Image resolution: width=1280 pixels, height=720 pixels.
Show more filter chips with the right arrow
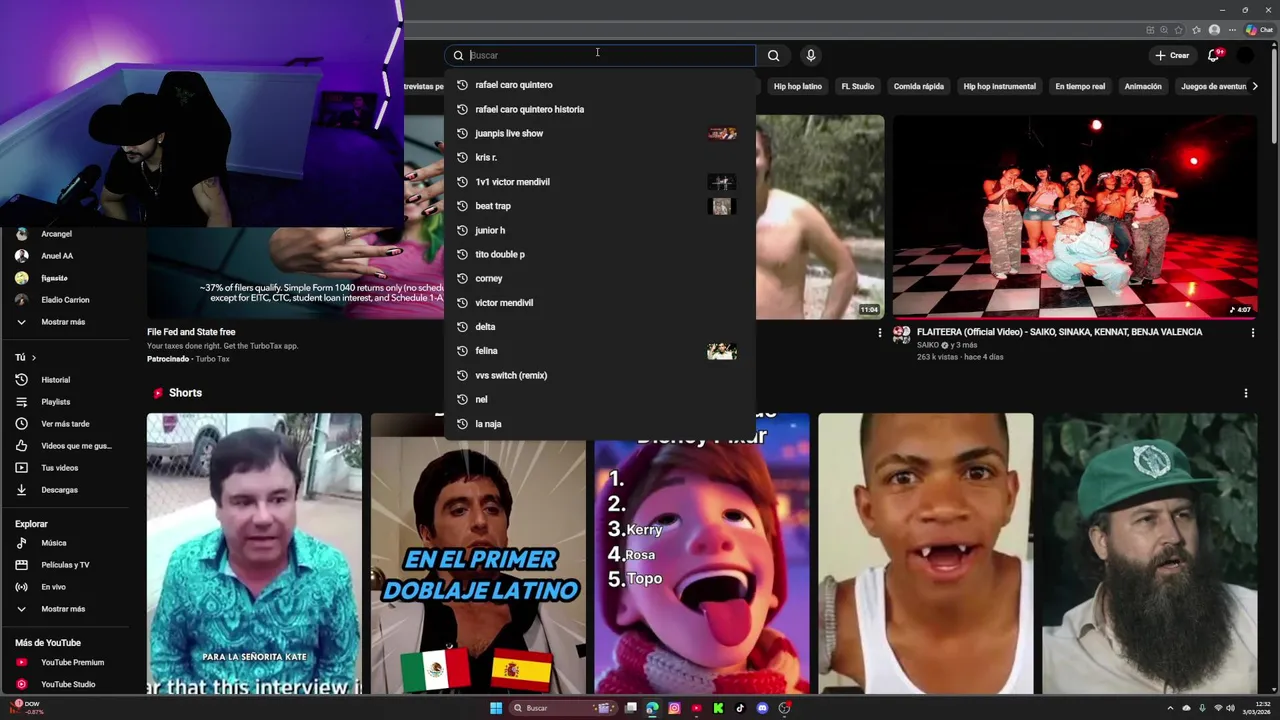(x=1255, y=86)
